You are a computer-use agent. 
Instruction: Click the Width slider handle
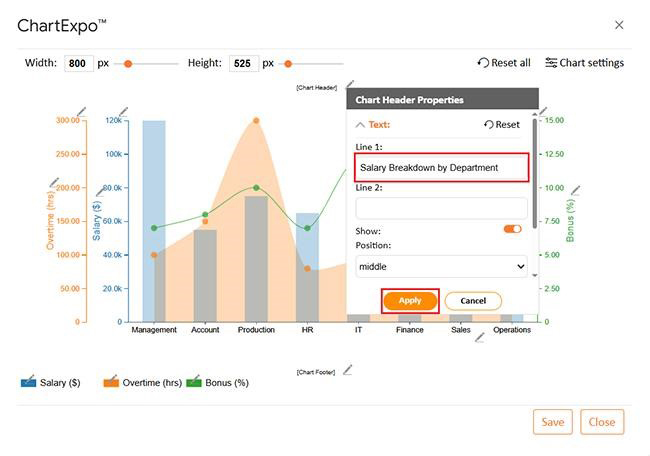(128, 64)
